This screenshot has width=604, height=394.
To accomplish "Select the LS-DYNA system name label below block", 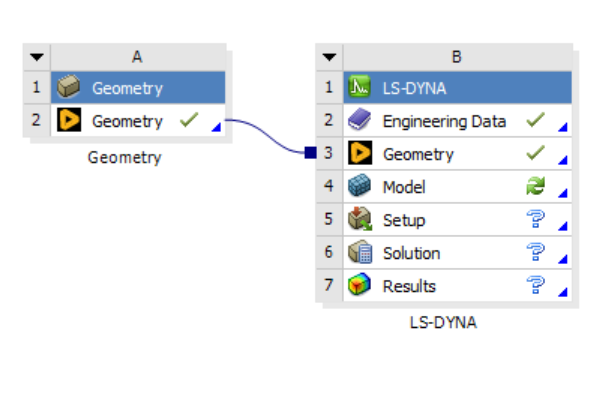I will (x=443, y=322).
